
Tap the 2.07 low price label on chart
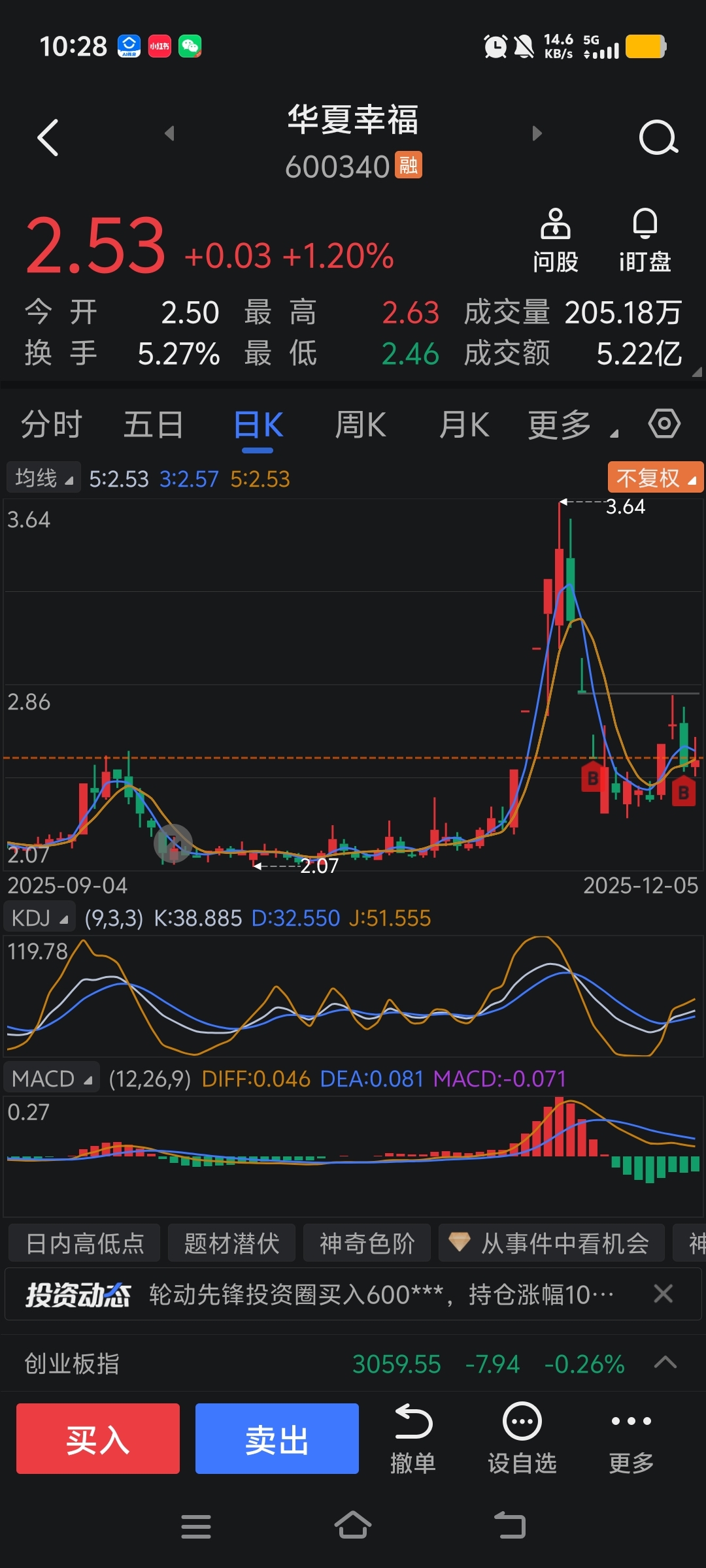[319, 866]
